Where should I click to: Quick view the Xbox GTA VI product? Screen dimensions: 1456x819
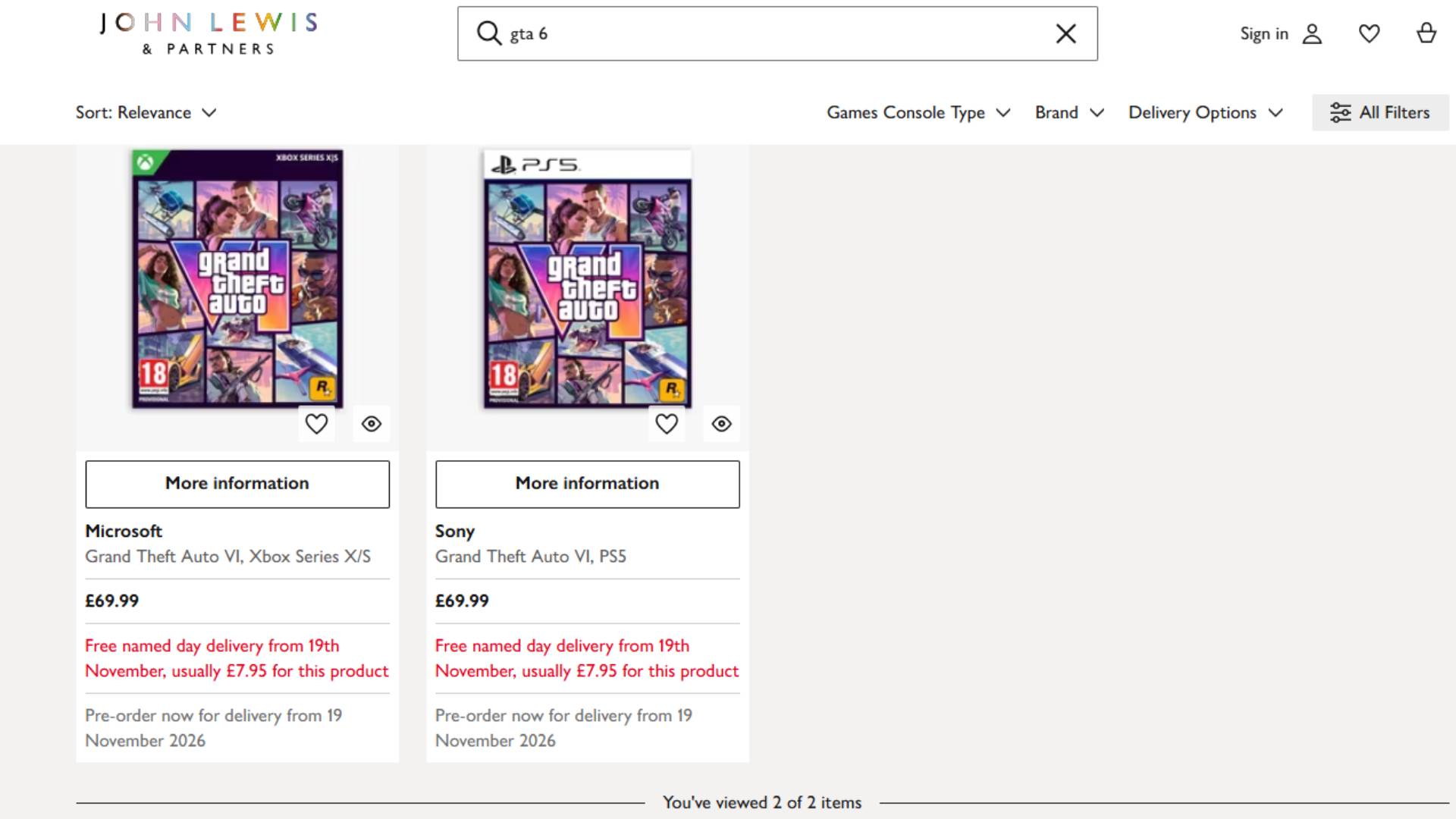[x=372, y=424]
